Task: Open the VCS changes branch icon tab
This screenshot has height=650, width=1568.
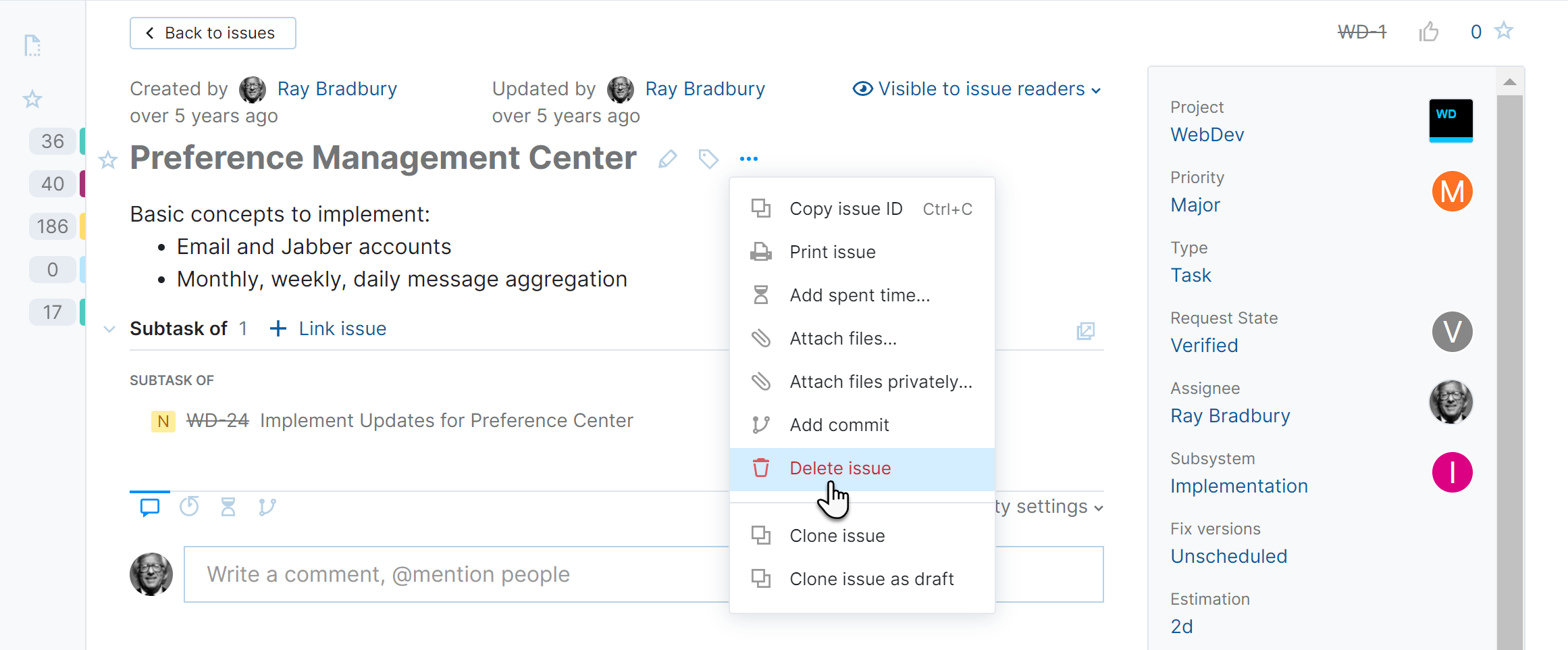Action: [x=267, y=507]
